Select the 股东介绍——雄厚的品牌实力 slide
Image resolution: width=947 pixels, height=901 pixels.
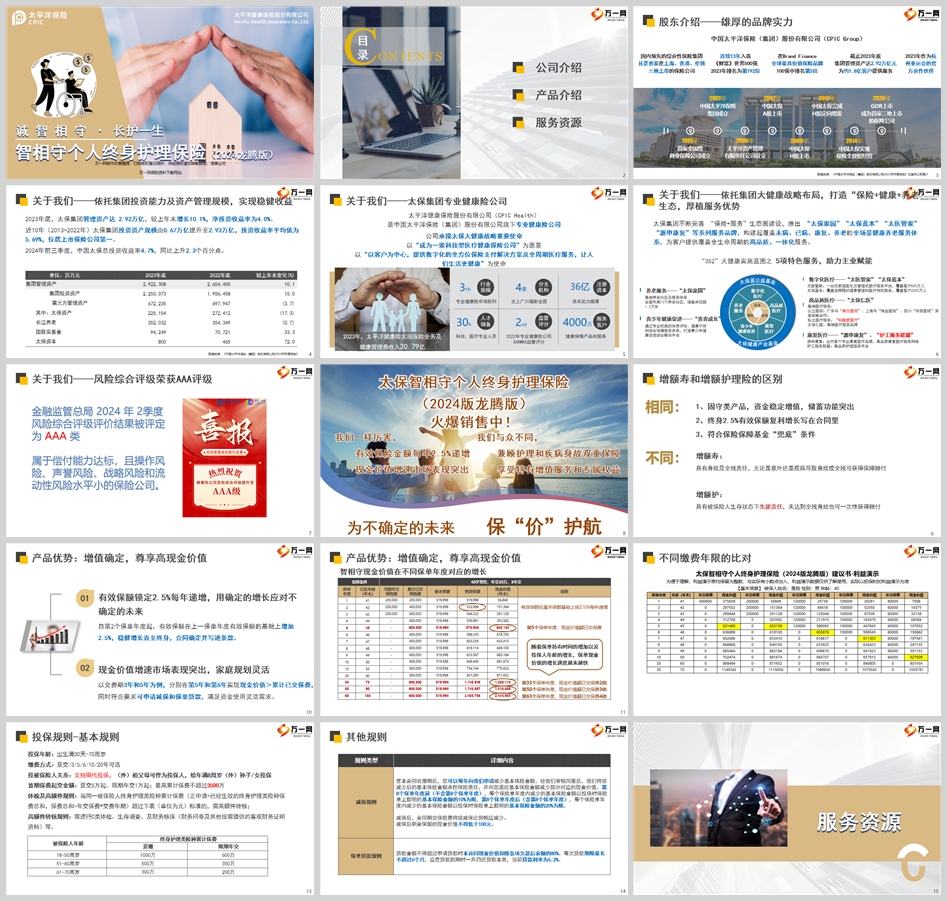[x=787, y=92]
